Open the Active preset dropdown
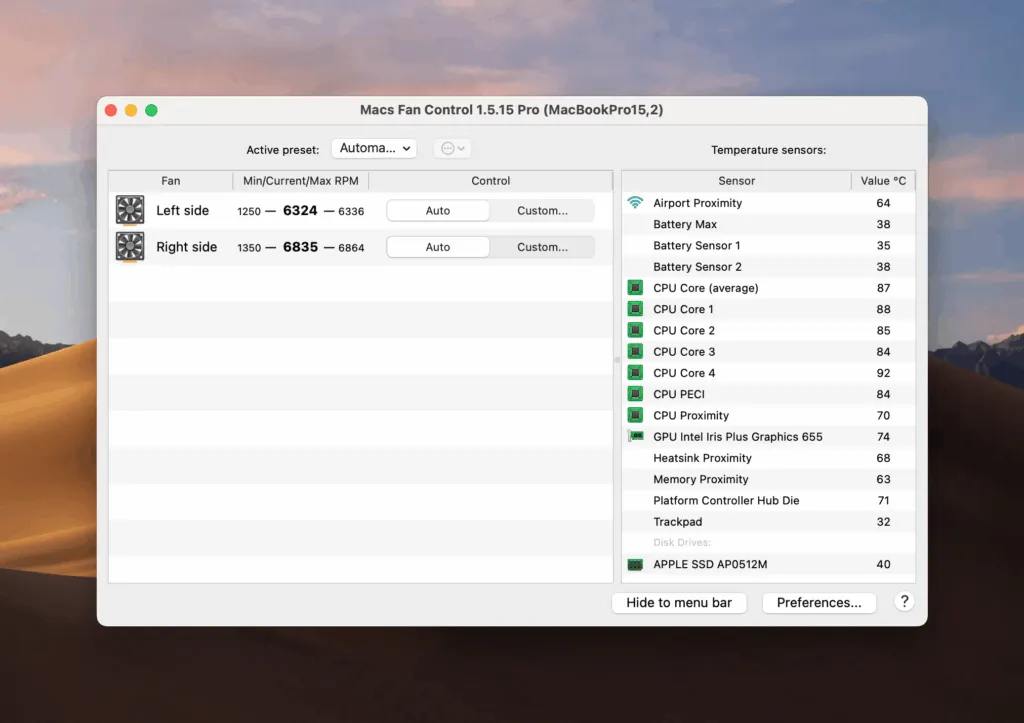The height and width of the screenshot is (723, 1024). tap(374, 147)
